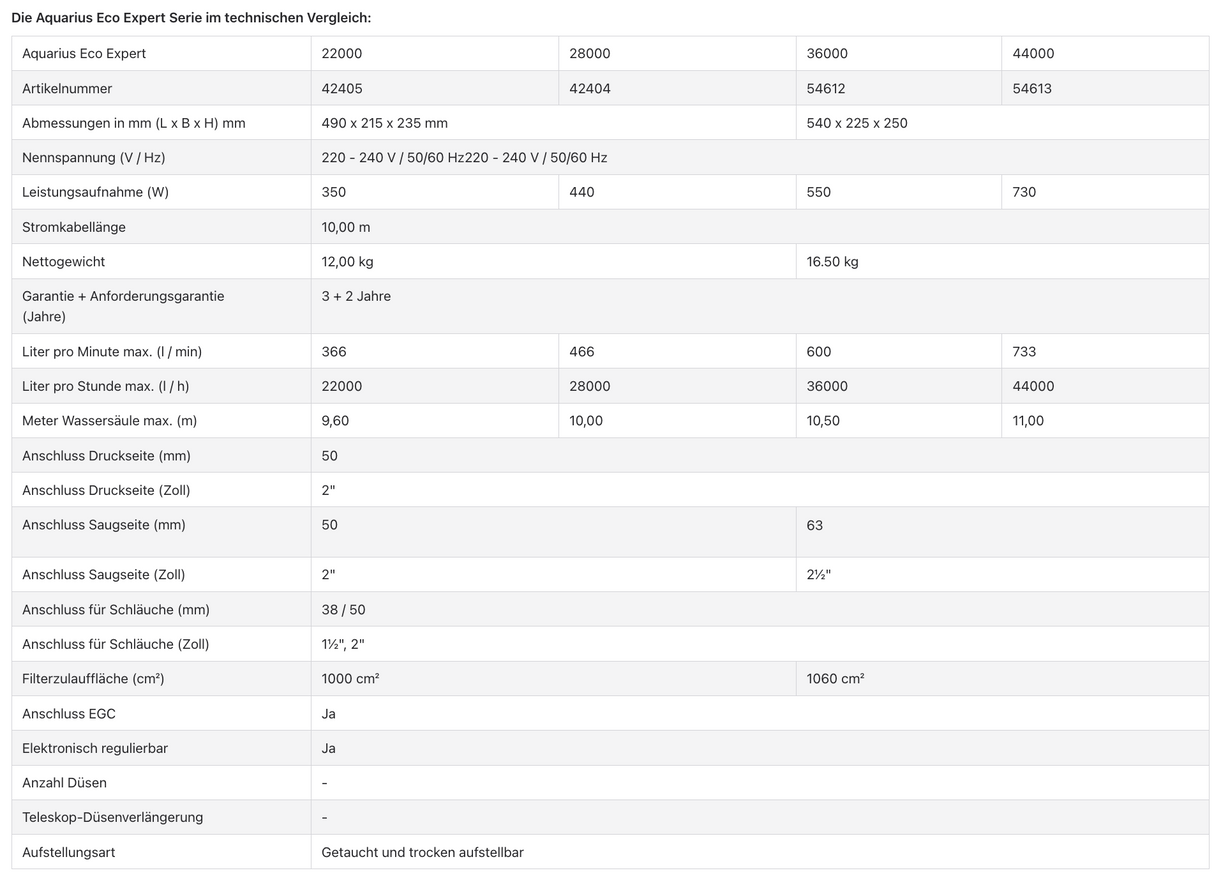Select the 2½" suction side value
Image resolution: width=1214 pixels, height=880 pixels.
tap(819, 575)
